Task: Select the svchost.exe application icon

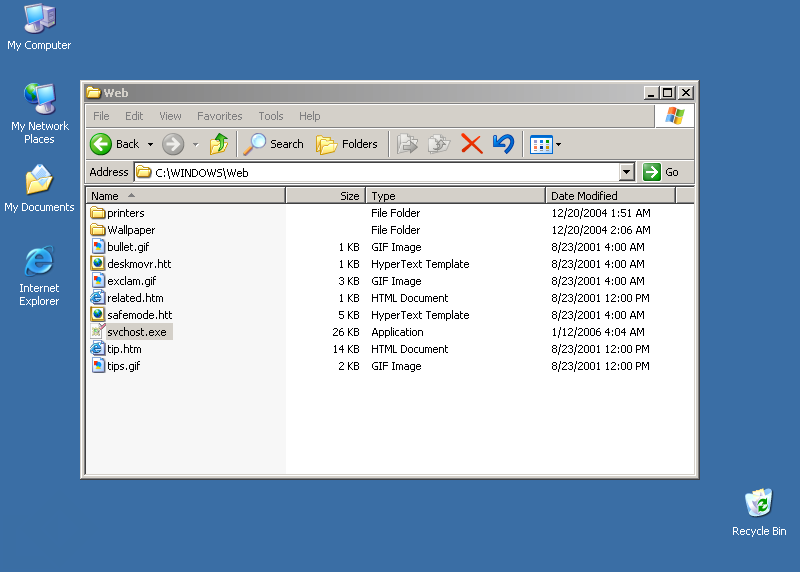Action: click(98, 331)
